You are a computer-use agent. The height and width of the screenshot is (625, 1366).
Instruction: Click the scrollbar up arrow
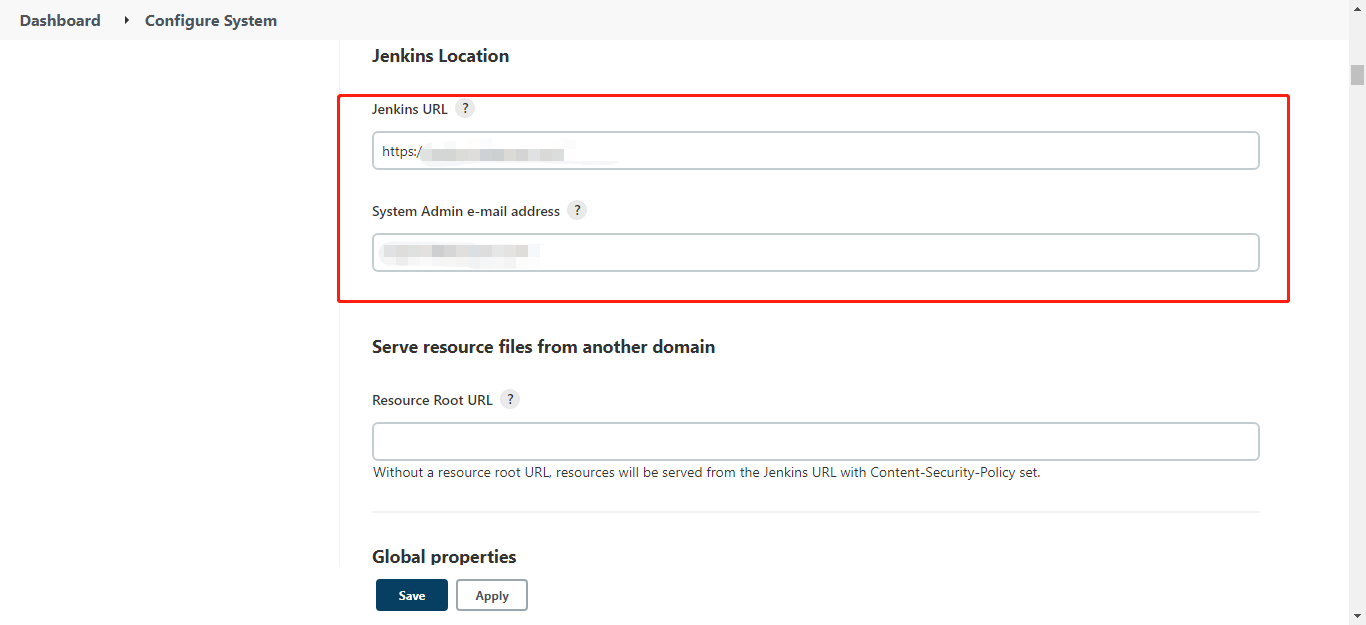[1357, 49]
